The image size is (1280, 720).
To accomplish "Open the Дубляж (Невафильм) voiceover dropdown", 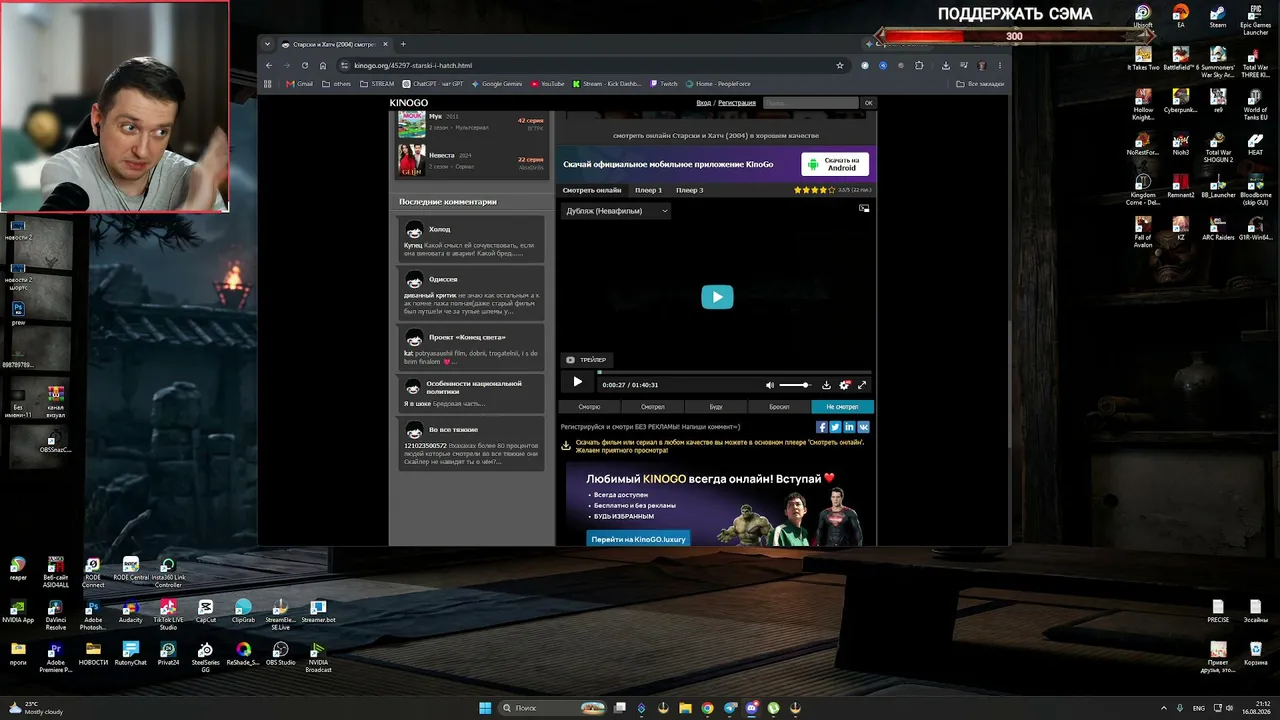I will point(617,211).
